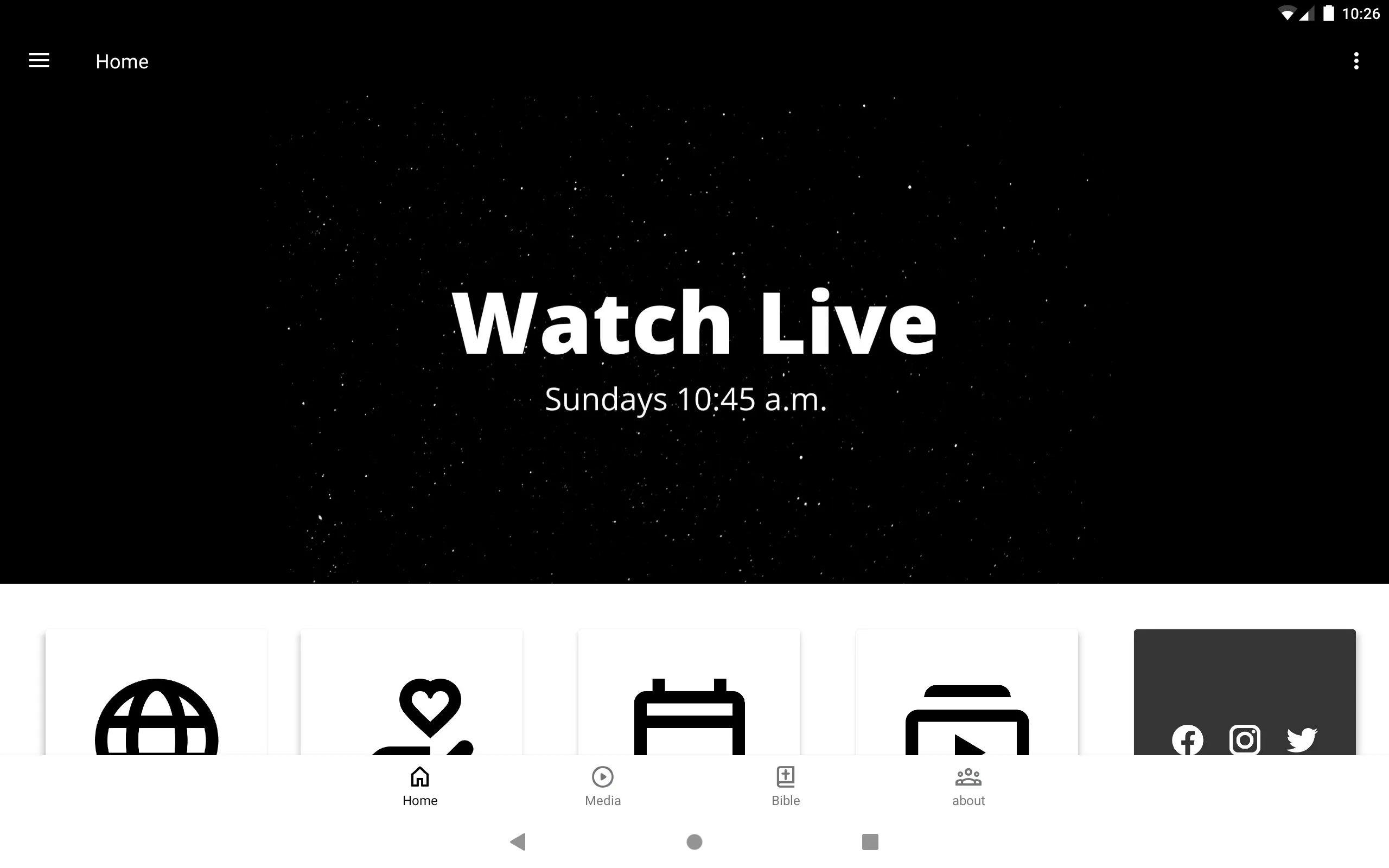Image resolution: width=1389 pixels, height=868 pixels.
Task: Select the Media tab
Action: pos(602,786)
